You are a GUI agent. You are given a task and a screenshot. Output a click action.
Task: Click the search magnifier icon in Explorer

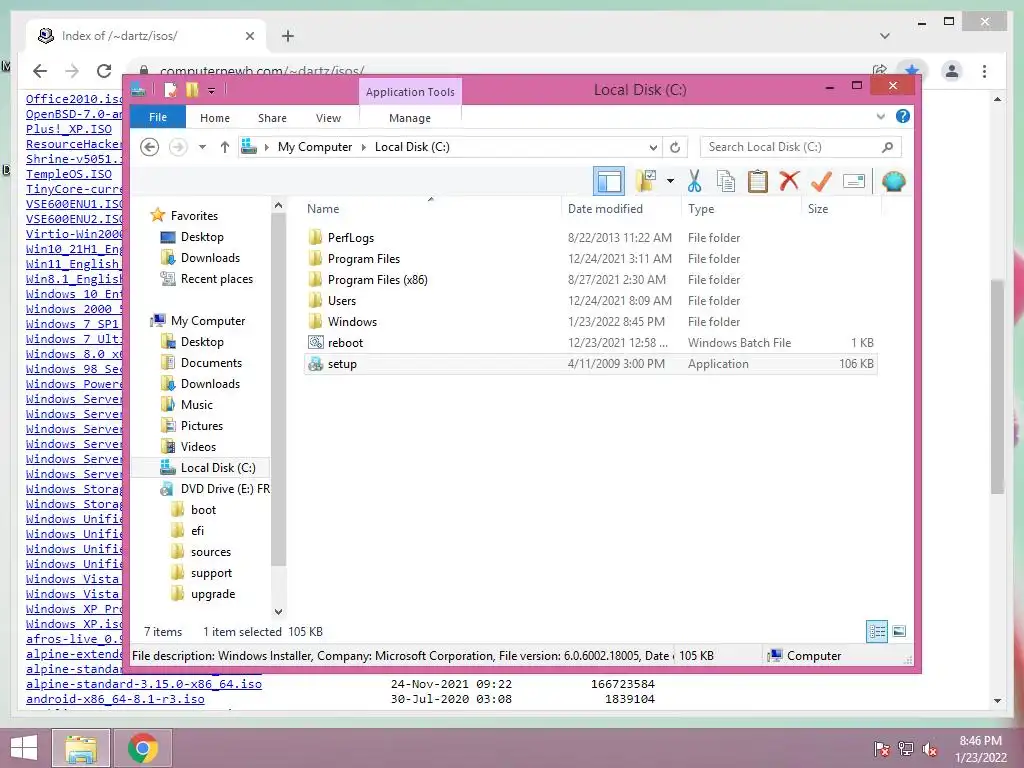[x=888, y=147]
